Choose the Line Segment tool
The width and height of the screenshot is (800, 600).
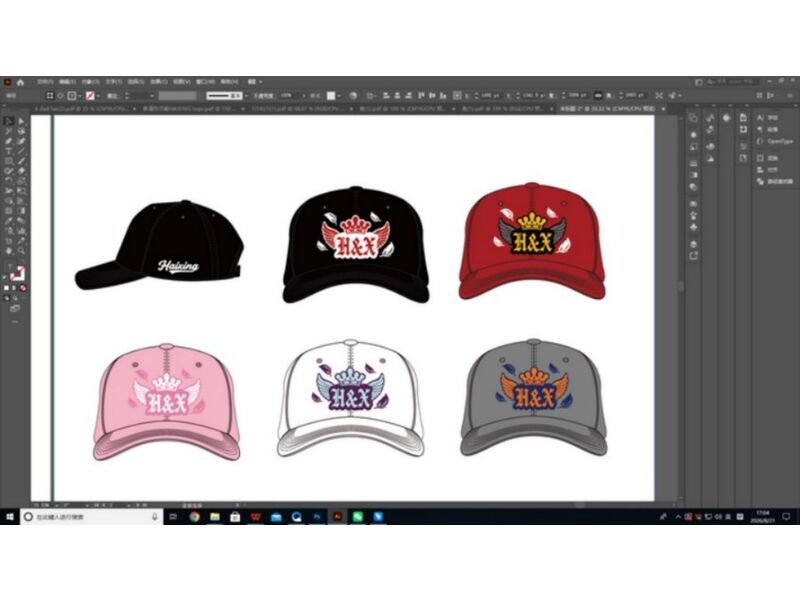(x=21, y=152)
